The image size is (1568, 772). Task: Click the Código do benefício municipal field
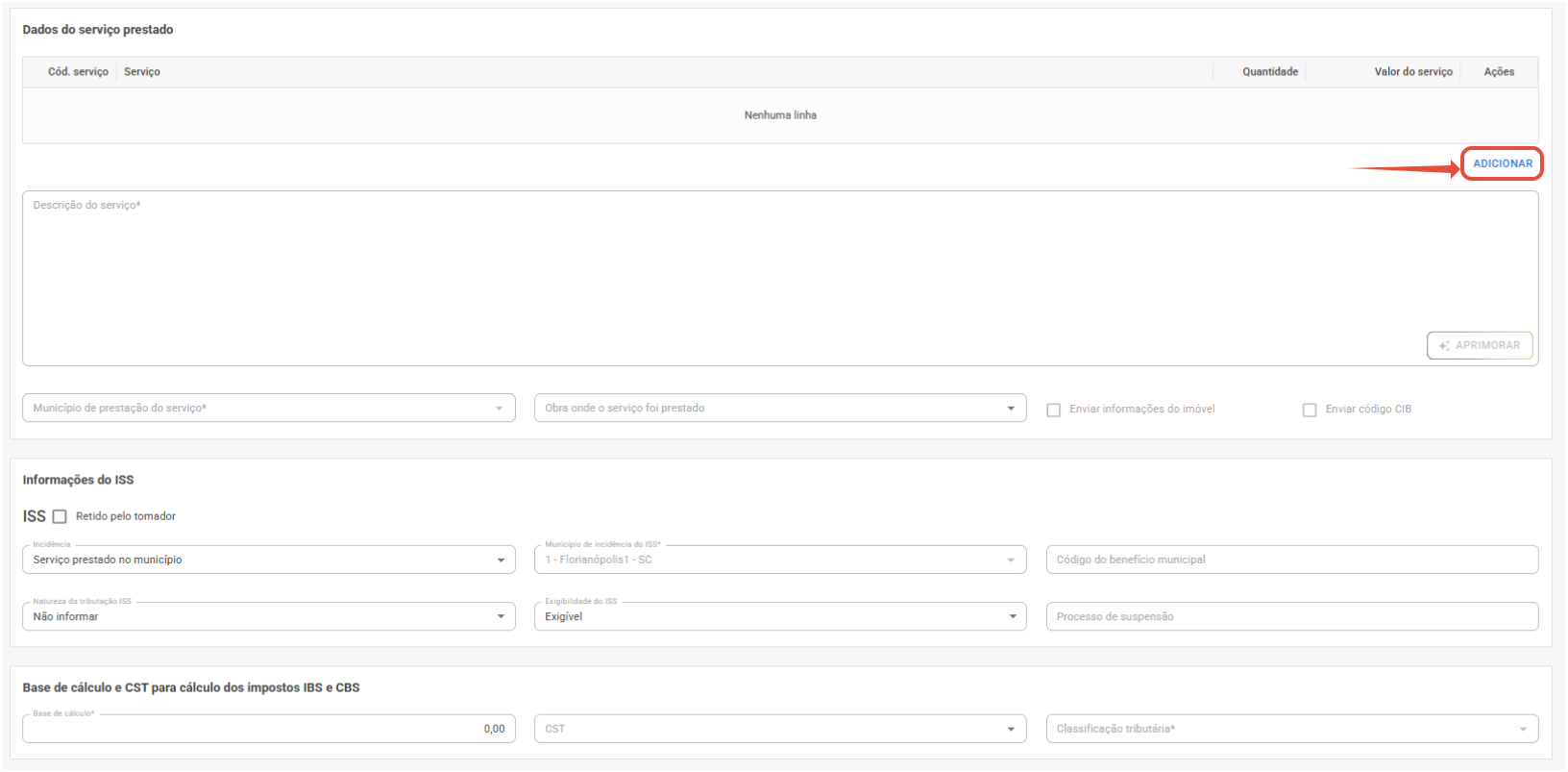pyautogui.click(x=1292, y=560)
